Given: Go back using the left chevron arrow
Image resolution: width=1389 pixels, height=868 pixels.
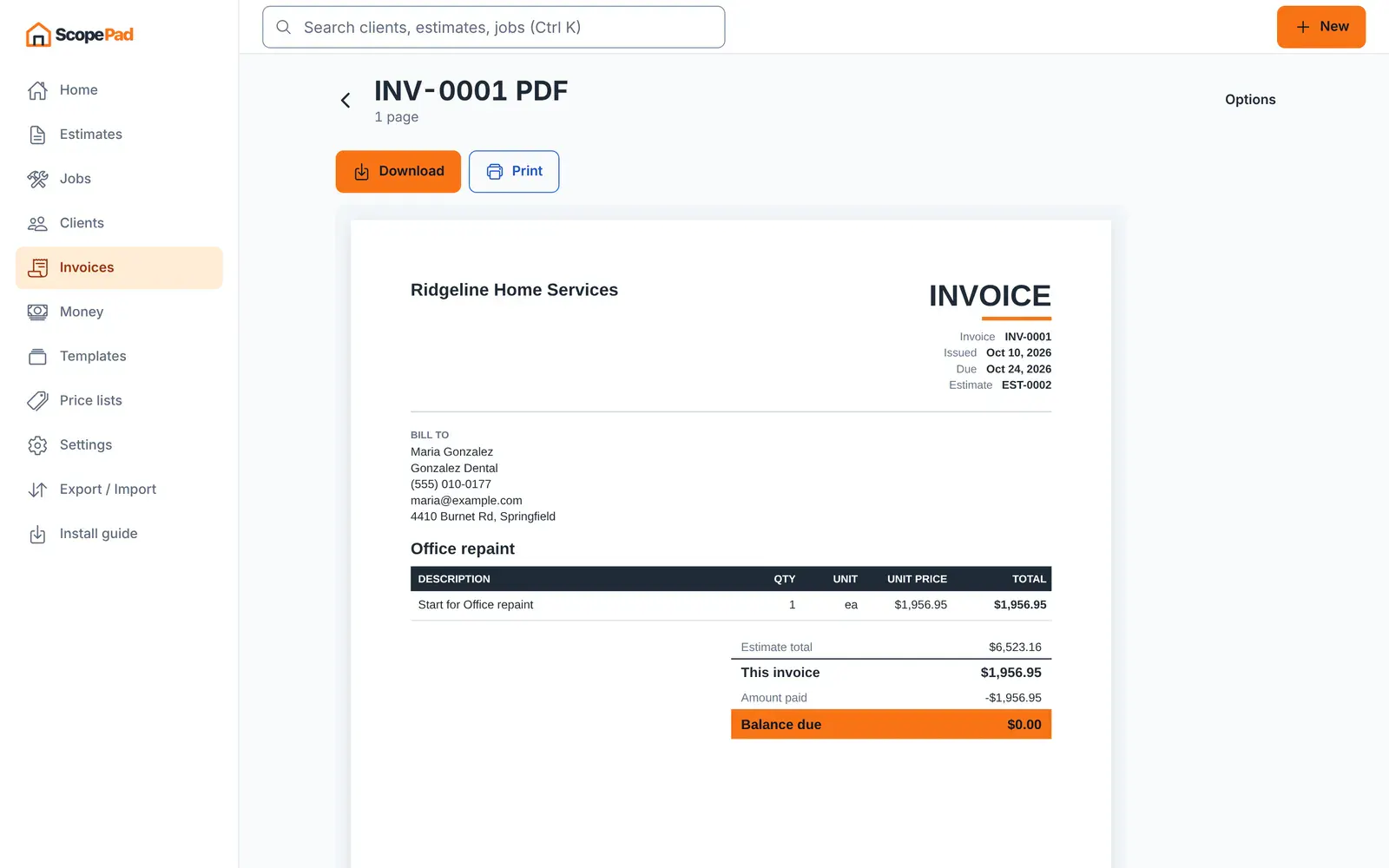Looking at the screenshot, I should pyautogui.click(x=346, y=101).
